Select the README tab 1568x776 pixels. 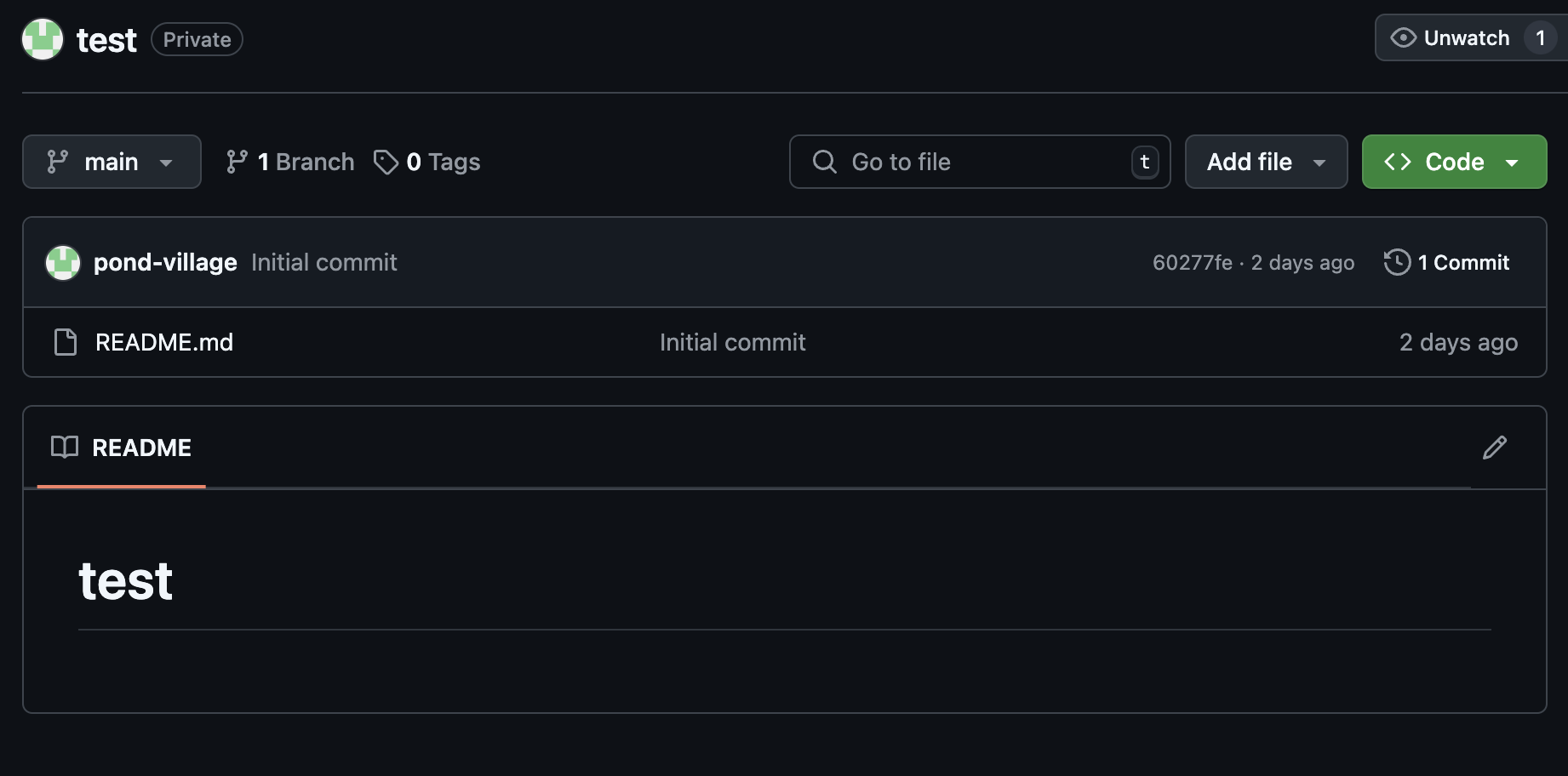122,448
